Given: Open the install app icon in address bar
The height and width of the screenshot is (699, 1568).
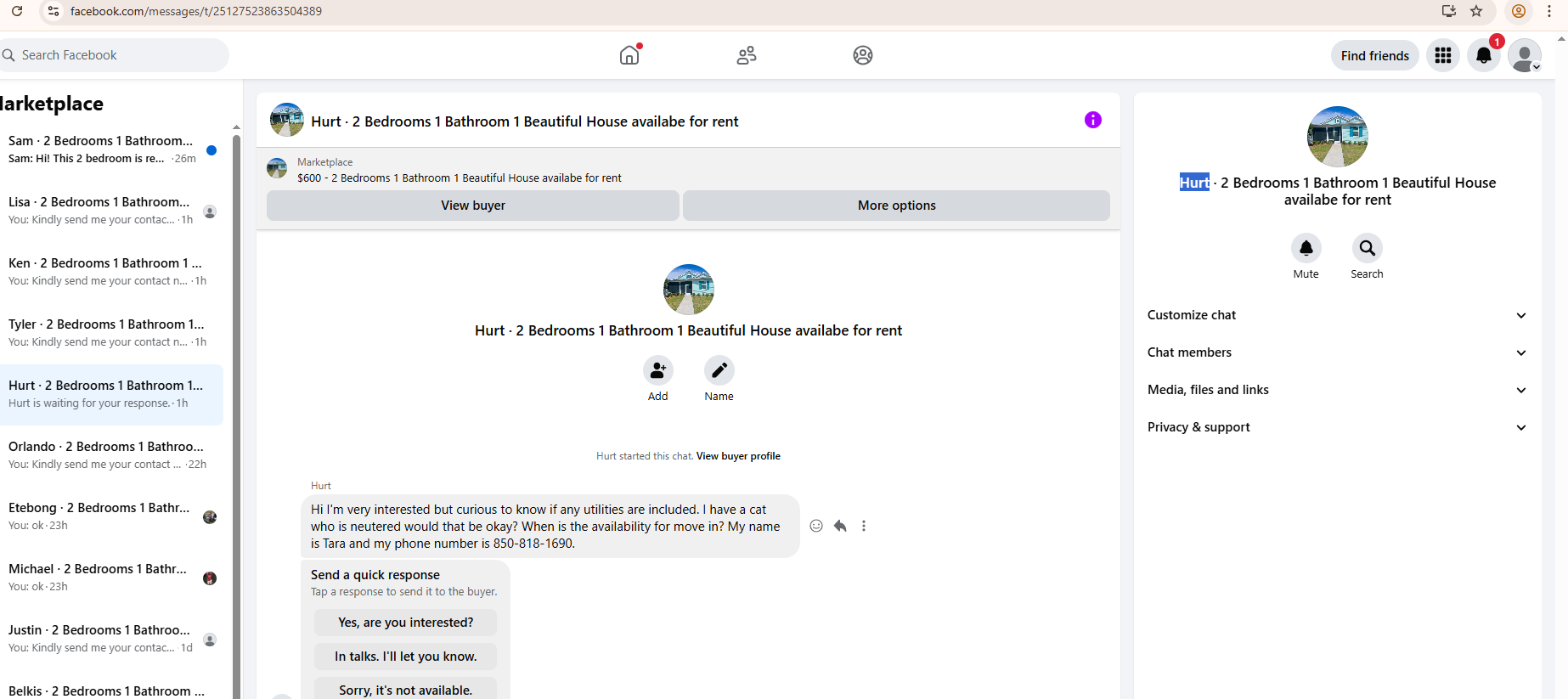Looking at the screenshot, I should [x=1449, y=11].
